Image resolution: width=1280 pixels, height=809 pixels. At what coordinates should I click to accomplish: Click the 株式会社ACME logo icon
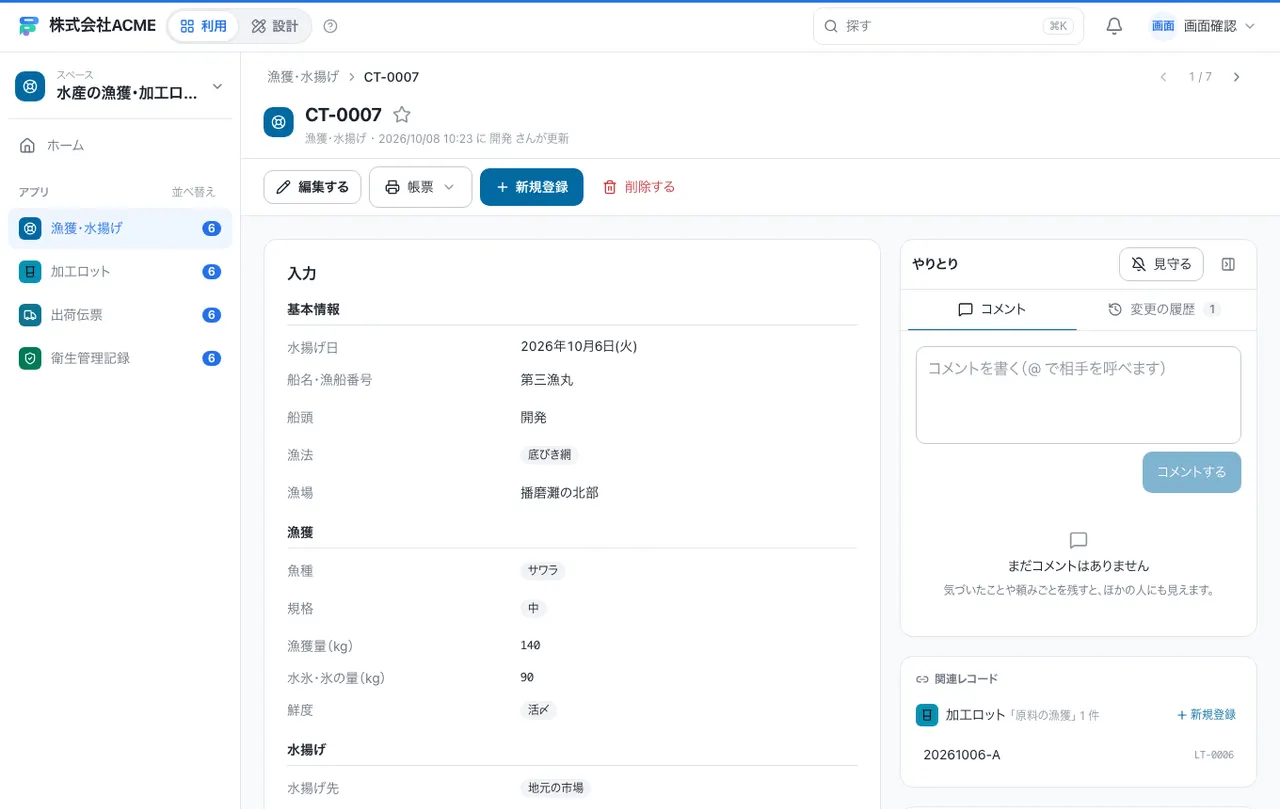(x=28, y=26)
